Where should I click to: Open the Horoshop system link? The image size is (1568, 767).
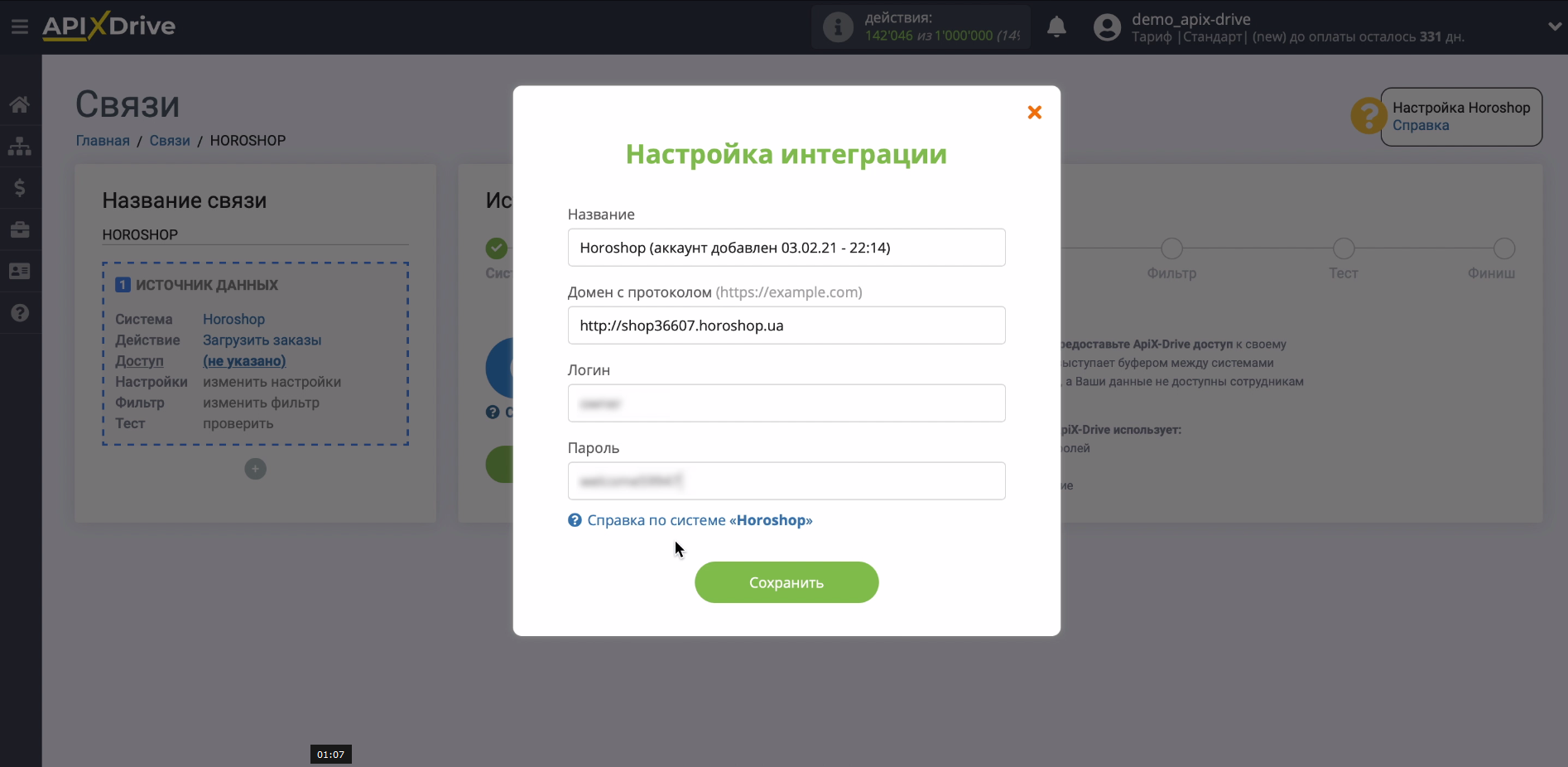tap(233, 319)
